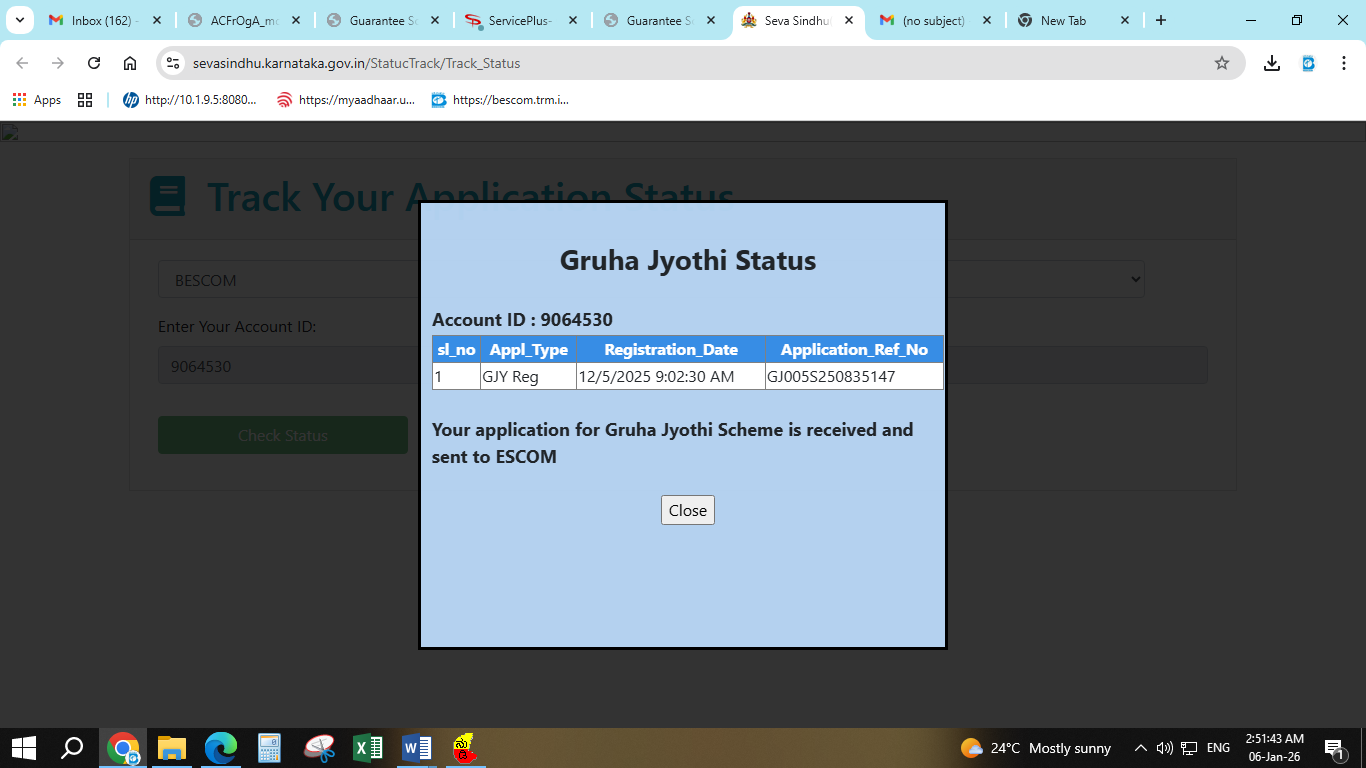Click the 'GJY Reg' table cell
The height and width of the screenshot is (768, 1366).
528,376
